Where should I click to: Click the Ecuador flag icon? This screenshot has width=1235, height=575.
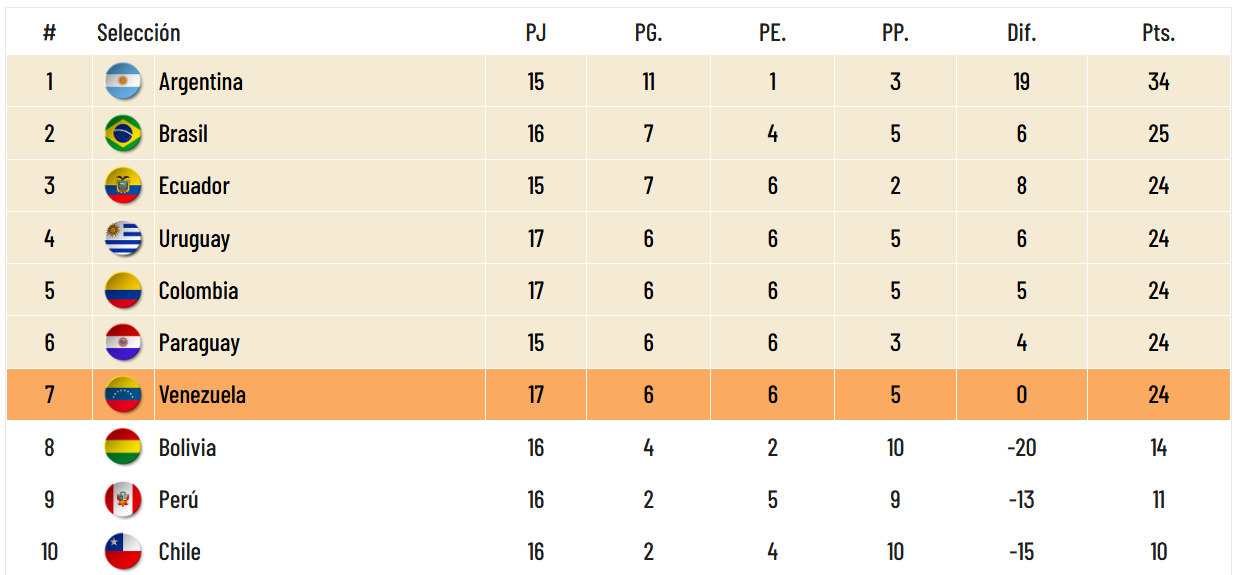(123, 186)
